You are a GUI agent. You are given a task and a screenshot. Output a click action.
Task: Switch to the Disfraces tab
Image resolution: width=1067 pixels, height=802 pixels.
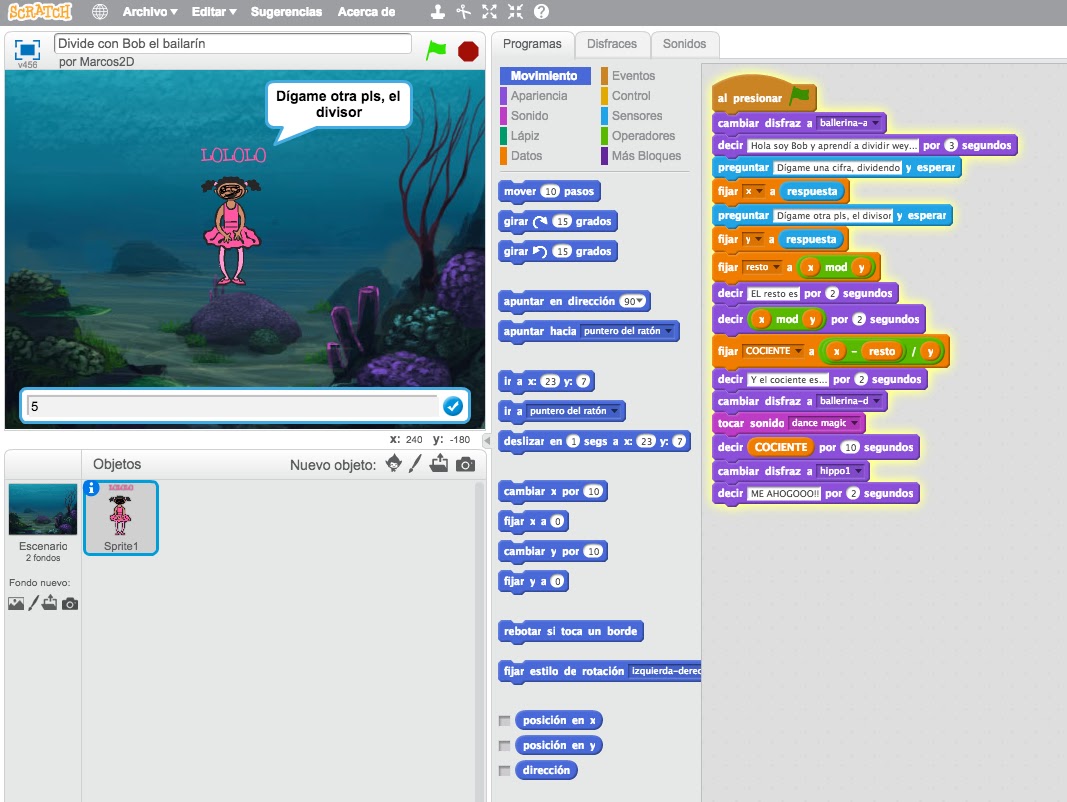point(612,44)
